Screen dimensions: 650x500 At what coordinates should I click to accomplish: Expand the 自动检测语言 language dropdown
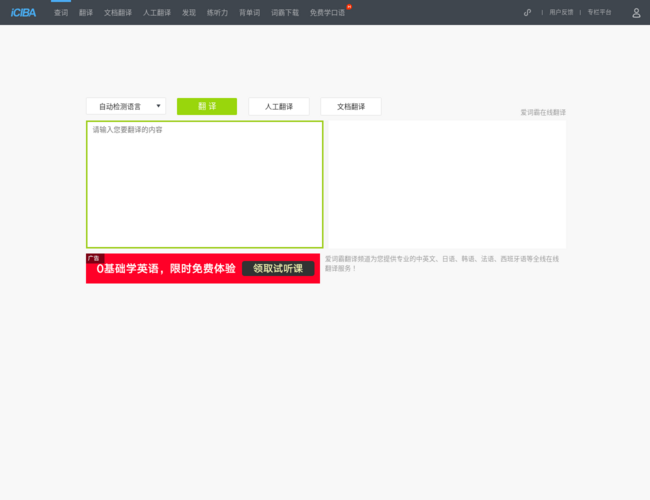126,107
